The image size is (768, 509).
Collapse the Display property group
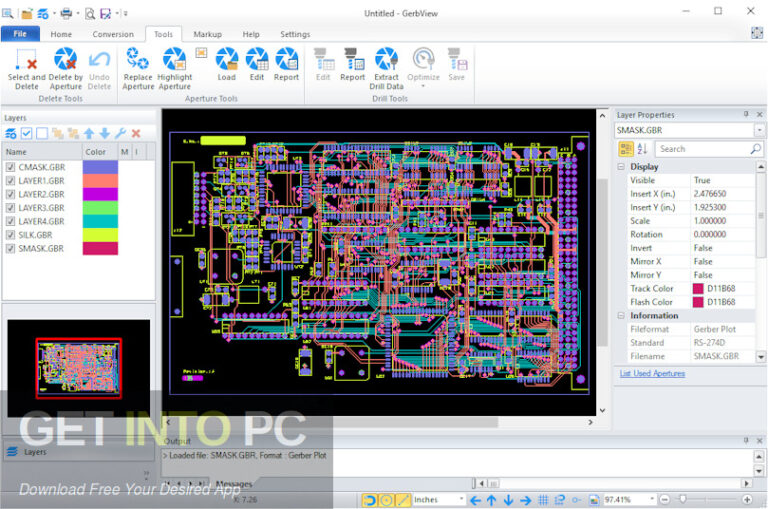tap(621, 167)
